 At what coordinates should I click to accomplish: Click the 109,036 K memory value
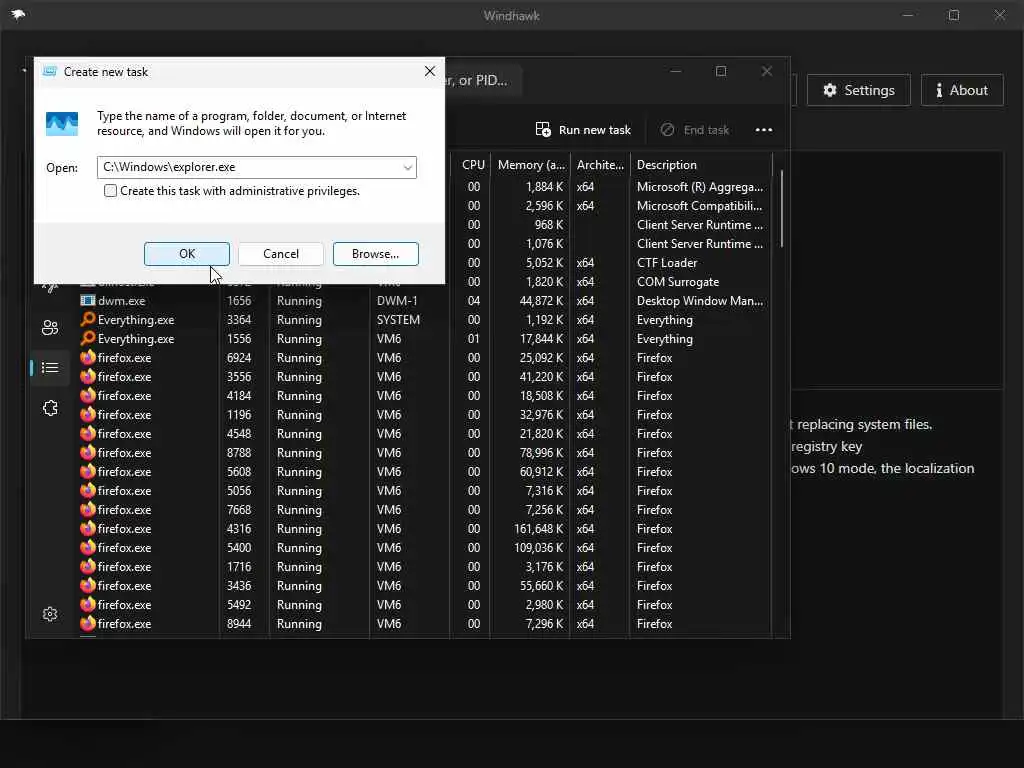[538, 548]
